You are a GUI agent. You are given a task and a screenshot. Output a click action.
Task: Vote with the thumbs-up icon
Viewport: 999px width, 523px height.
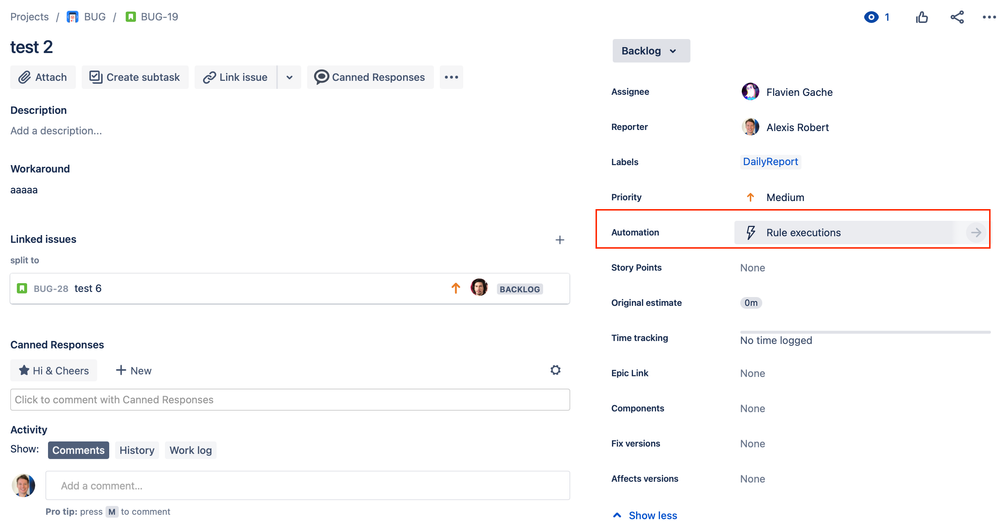click(x=922, y=17)
